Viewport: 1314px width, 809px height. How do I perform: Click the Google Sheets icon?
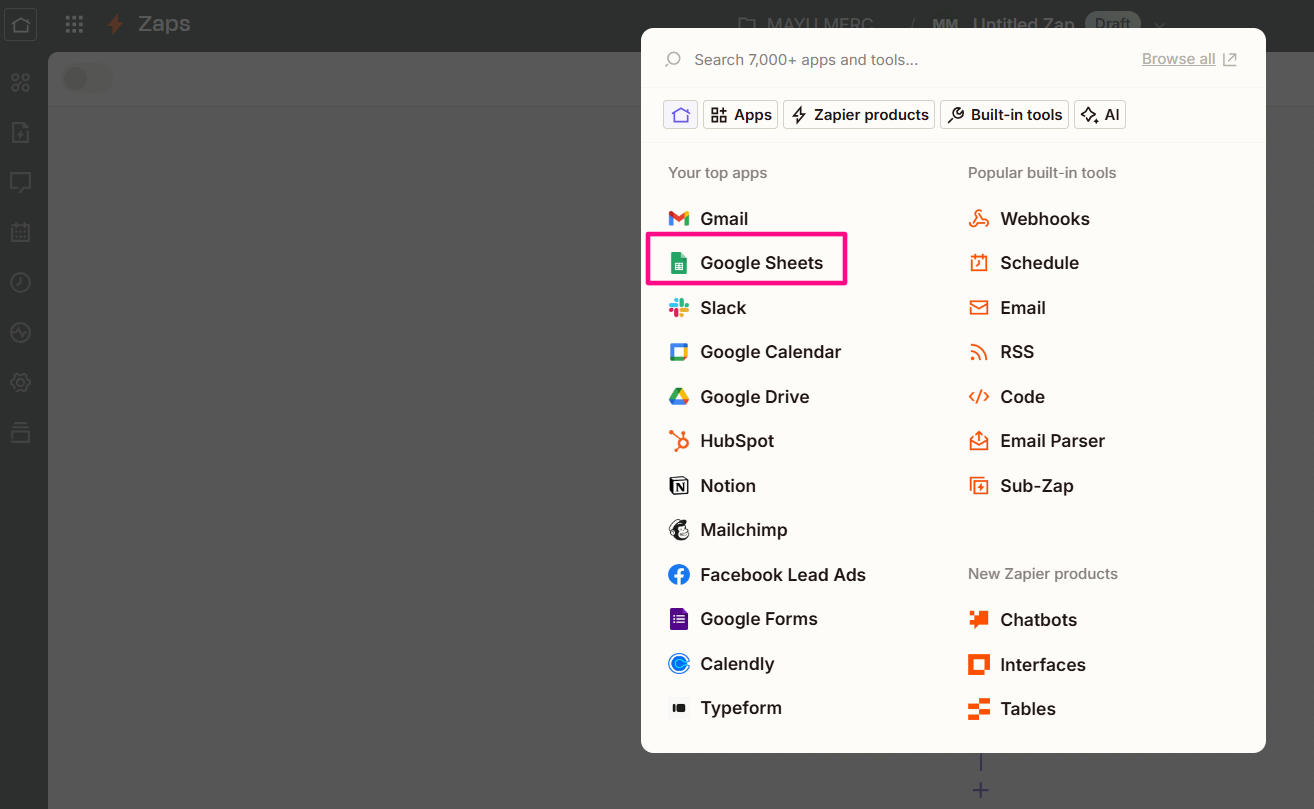pos(679,263)
